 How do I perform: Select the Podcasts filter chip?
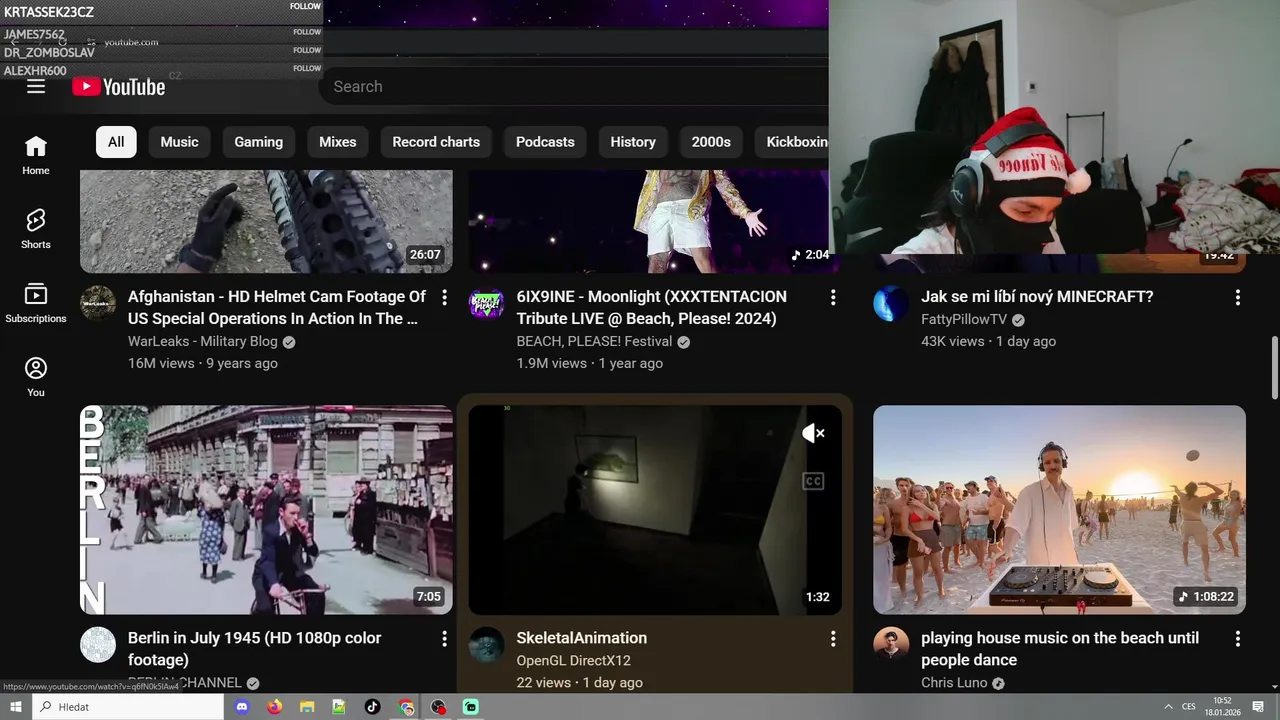545,142
